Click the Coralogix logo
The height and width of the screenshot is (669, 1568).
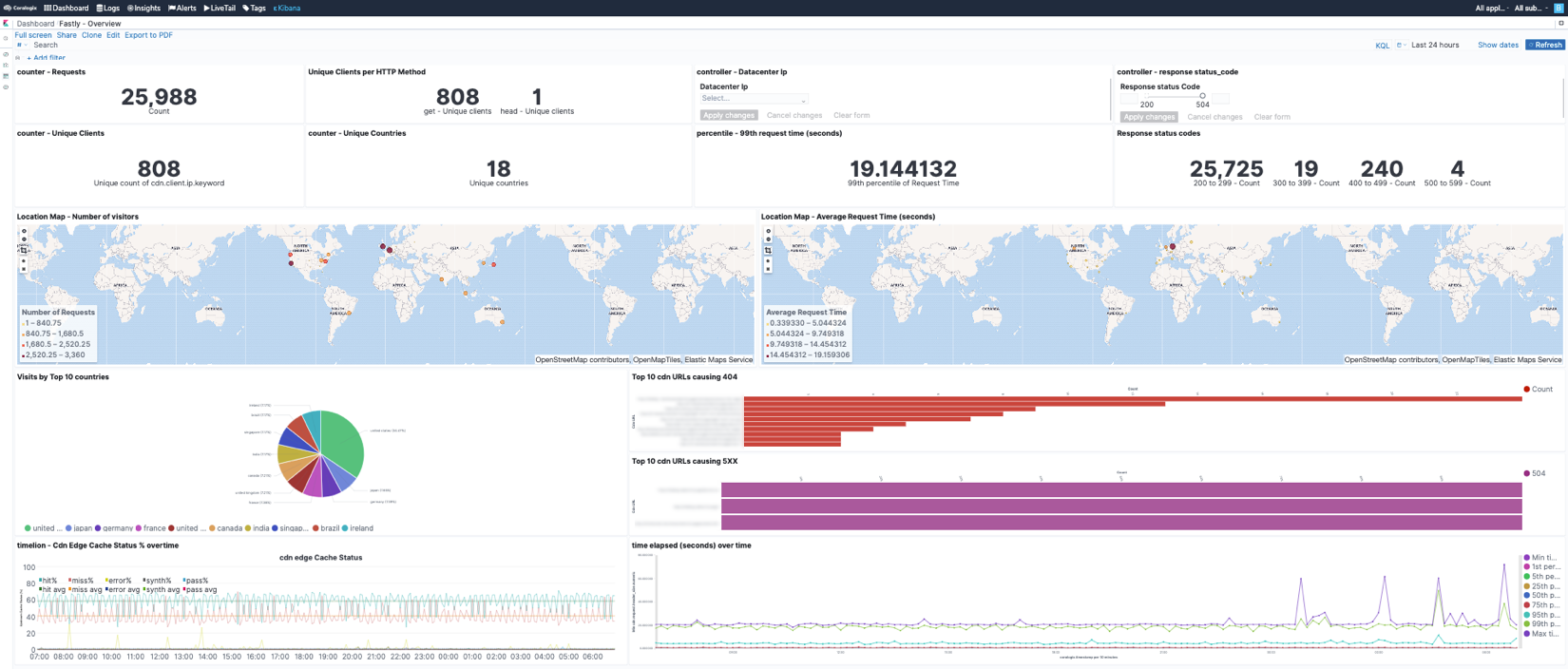point(20,8)
